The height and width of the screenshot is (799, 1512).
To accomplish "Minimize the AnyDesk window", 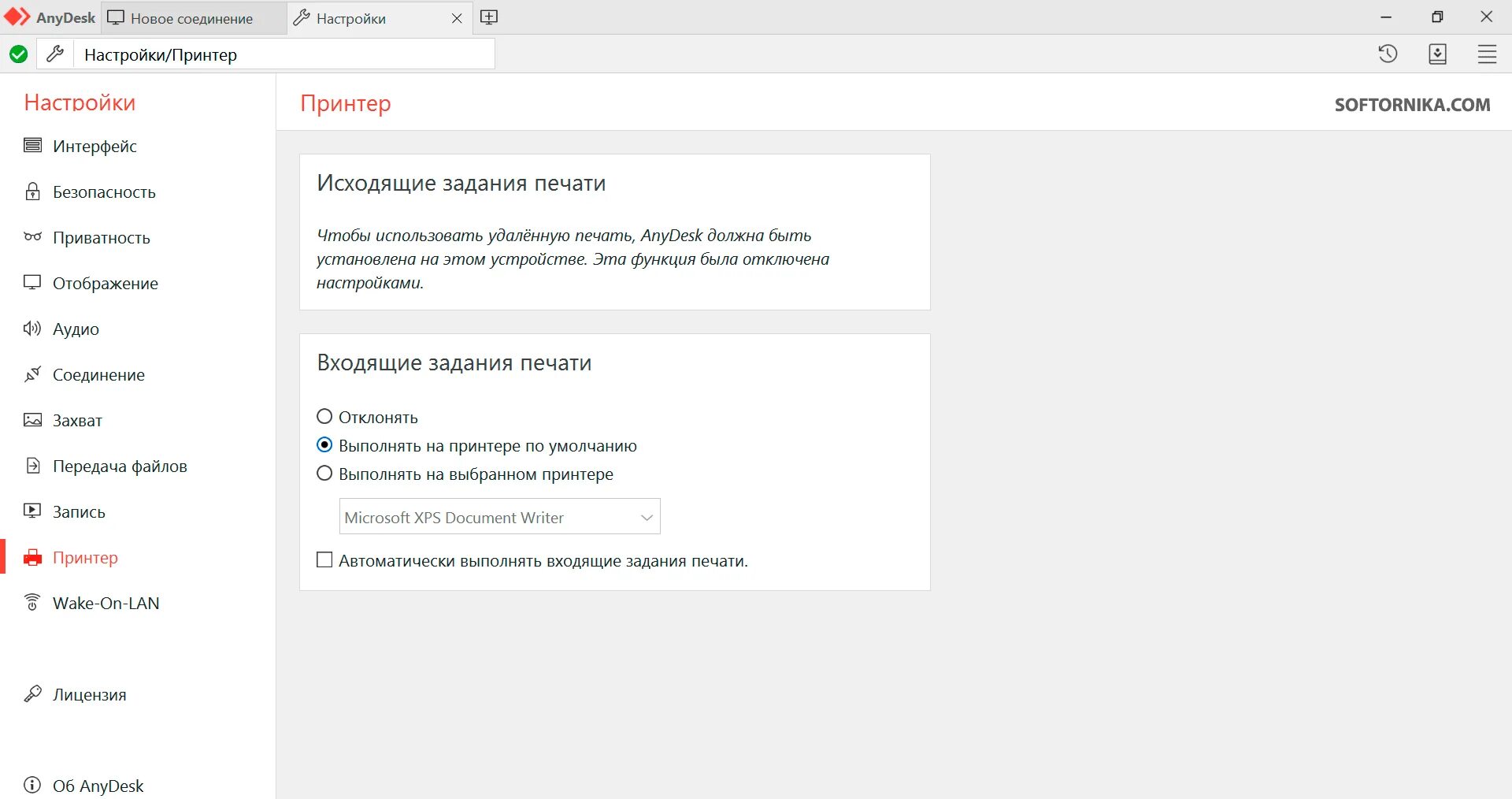I will tap(1386, 17).
